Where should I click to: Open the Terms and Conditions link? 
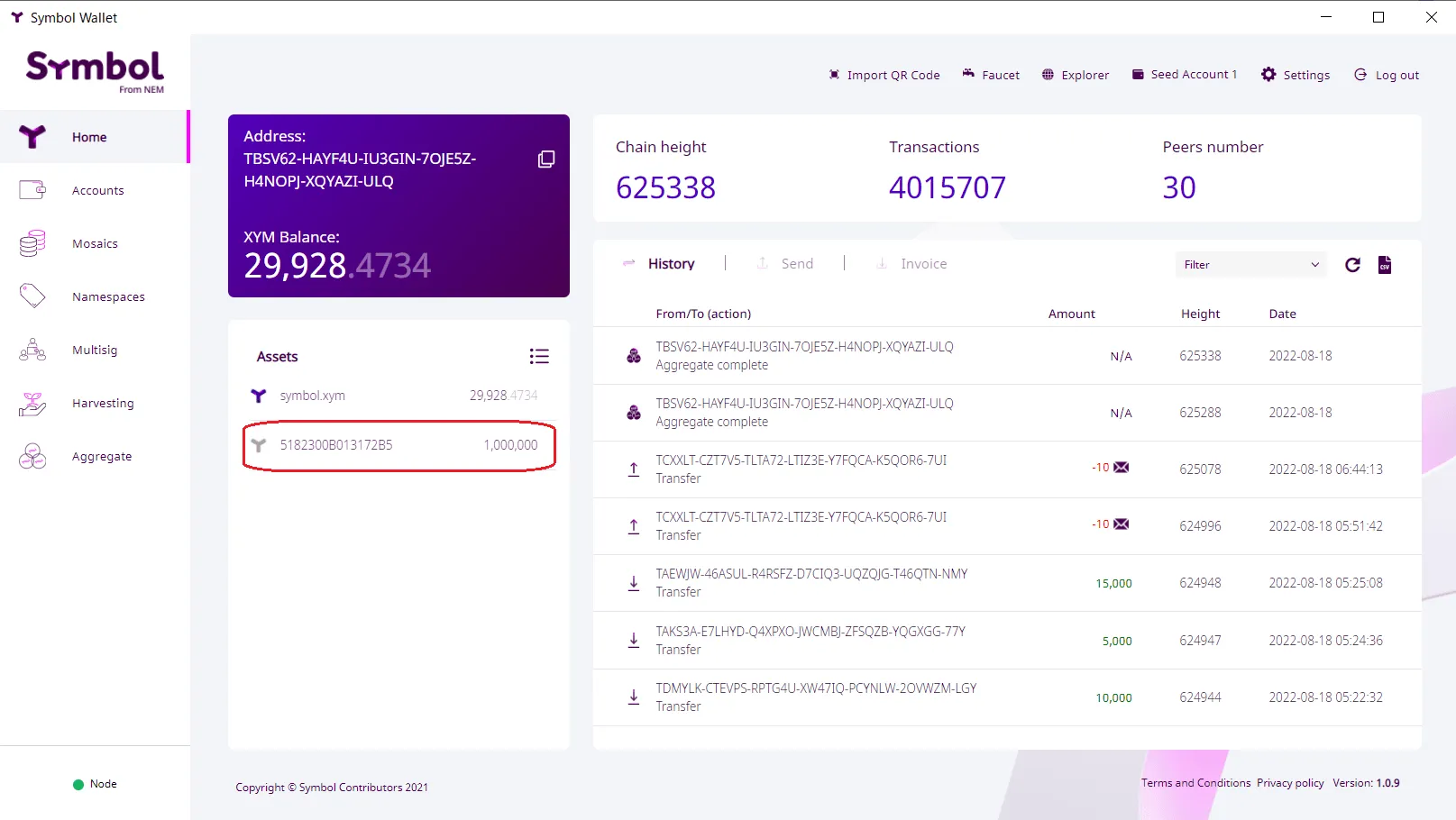point(1195,783)
